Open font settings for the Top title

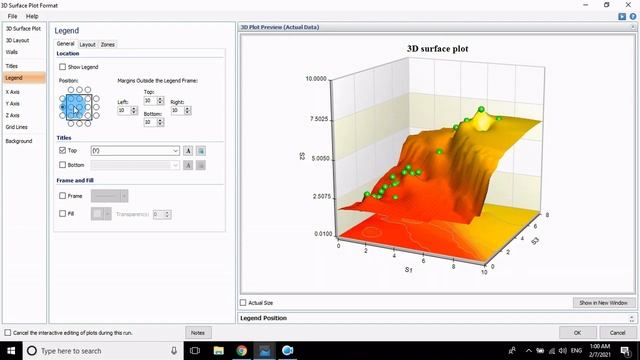click(188, 151)
